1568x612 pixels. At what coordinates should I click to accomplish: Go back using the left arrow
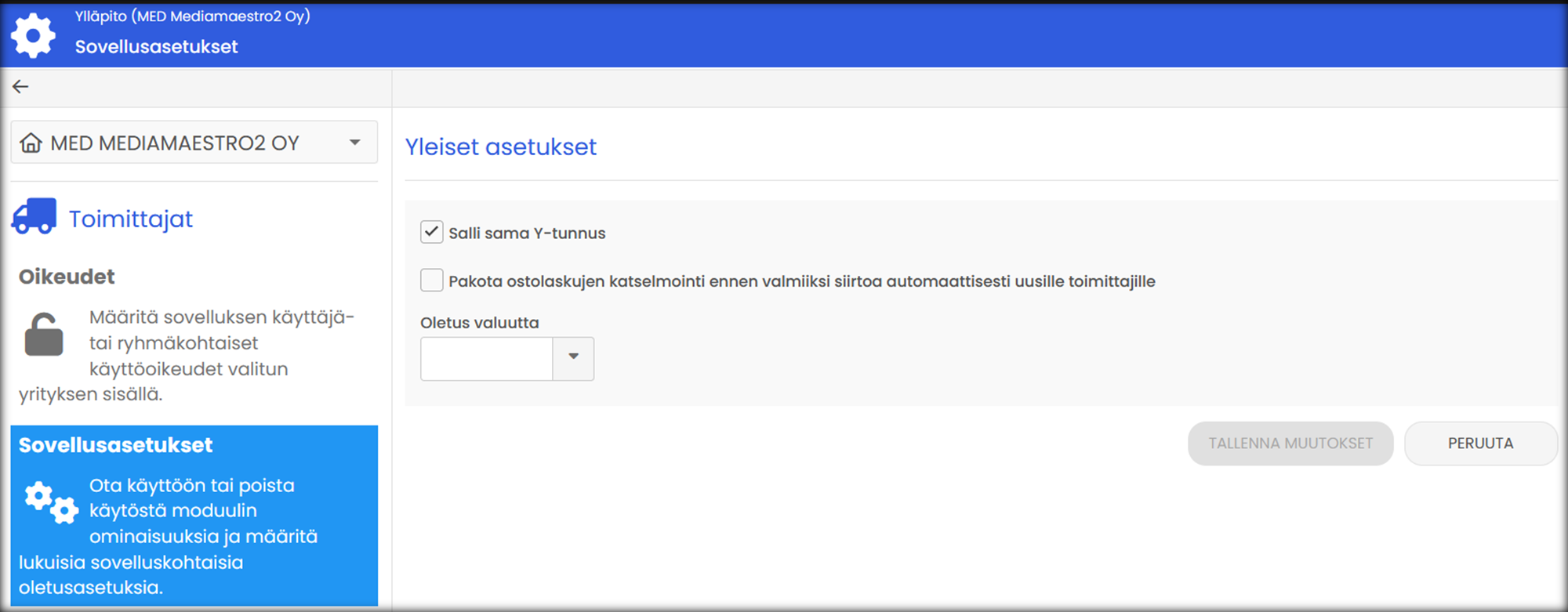click(x=20, y=87)
